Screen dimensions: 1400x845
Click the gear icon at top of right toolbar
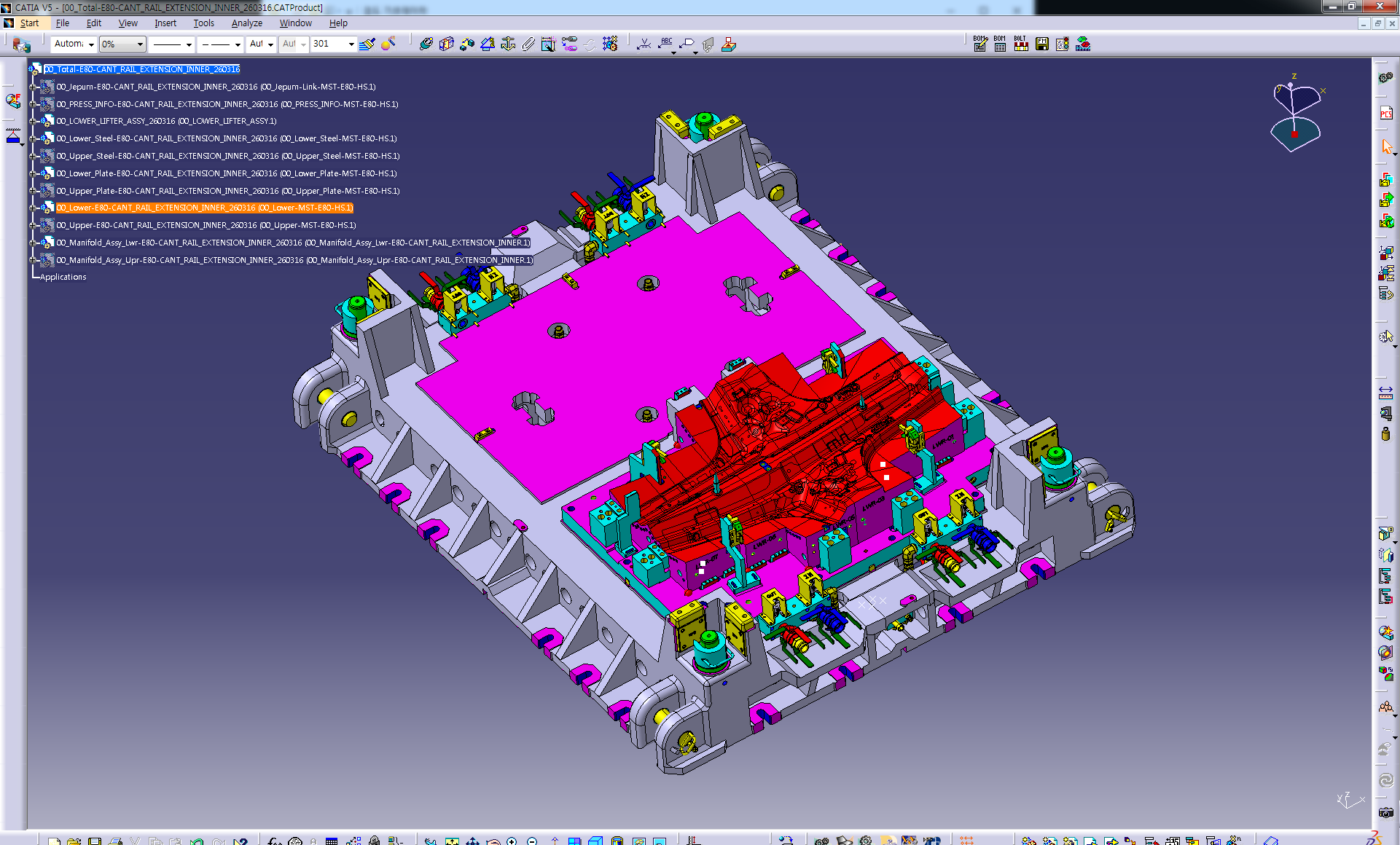pos(1385,77)
